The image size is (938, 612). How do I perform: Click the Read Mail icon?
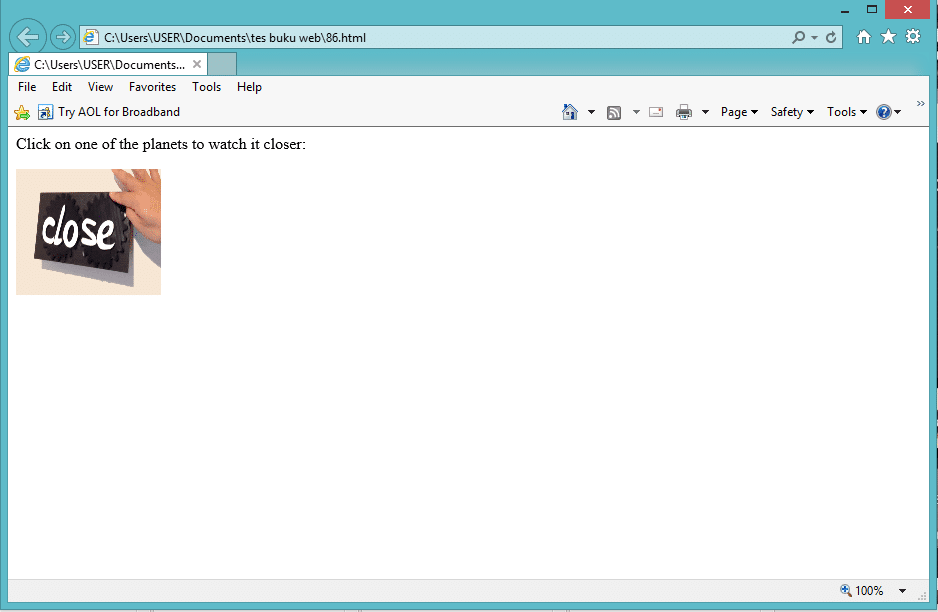pos(655,112)
